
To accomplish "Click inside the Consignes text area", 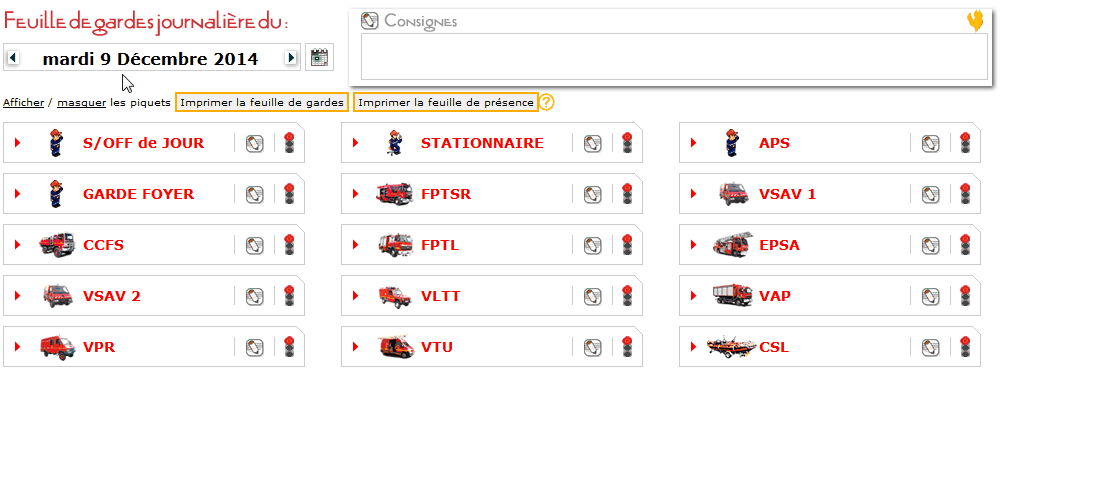I will (675, 56).
